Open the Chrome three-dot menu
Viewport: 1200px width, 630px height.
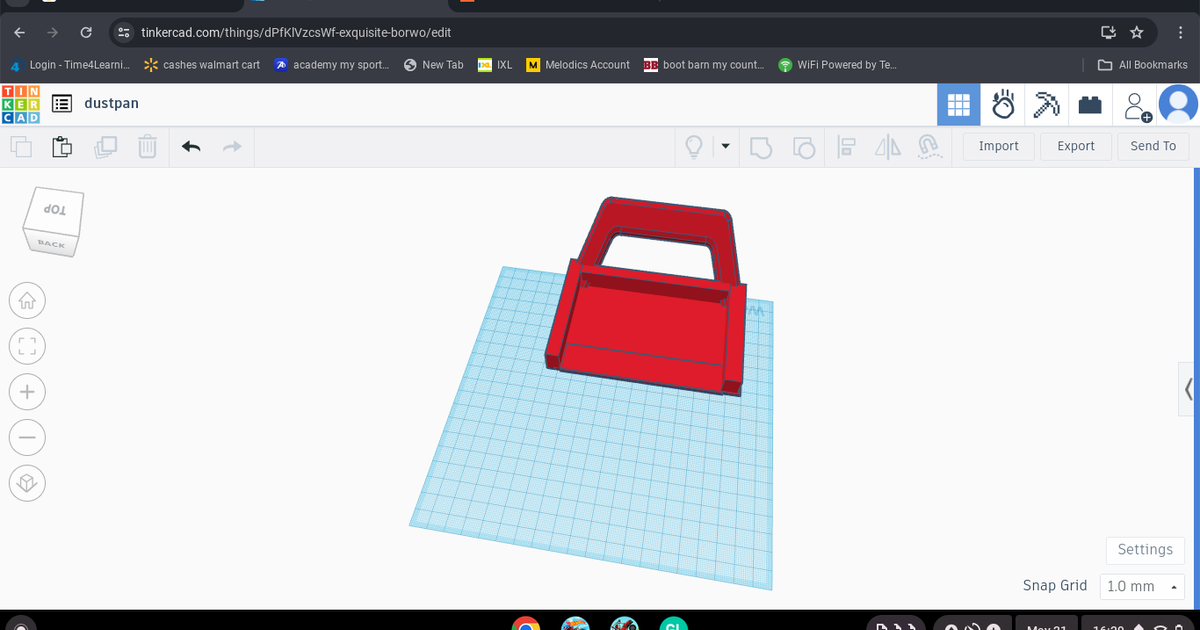click(1180, 32)
